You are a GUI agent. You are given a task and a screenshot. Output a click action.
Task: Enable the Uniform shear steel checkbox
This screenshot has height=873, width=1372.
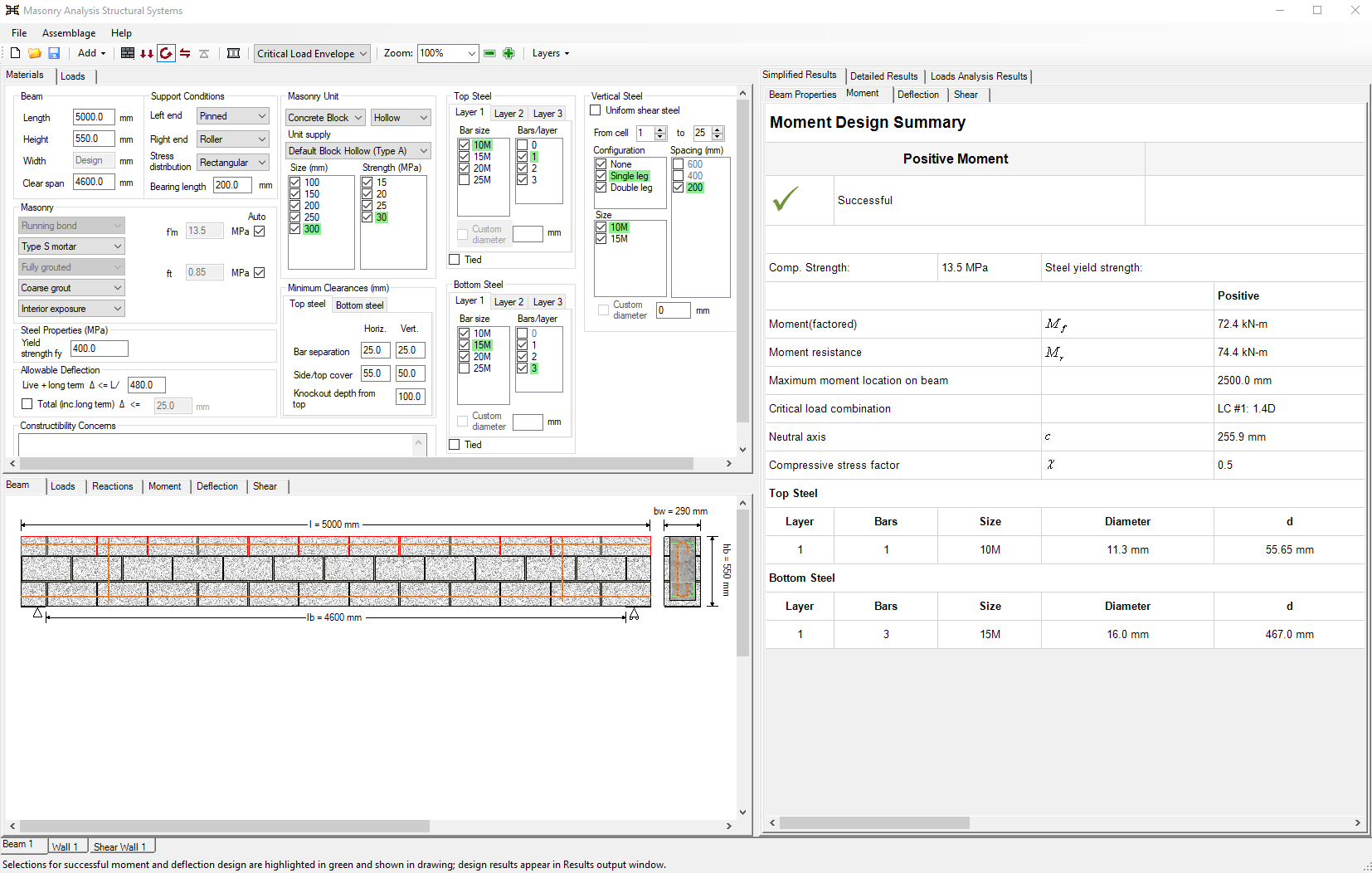point(596,110)
